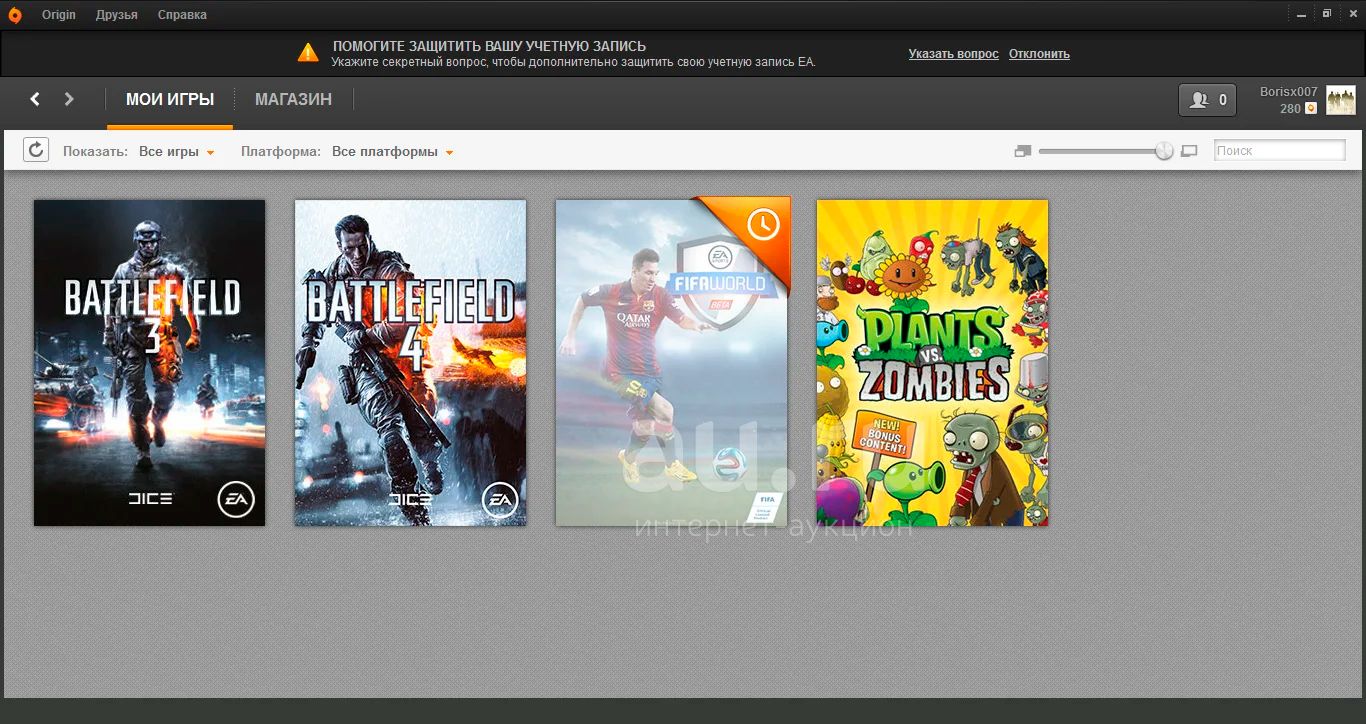1366x724 pixels.
Task: Switch to the МАГАЗИН tab
Action: coord(293,100)
